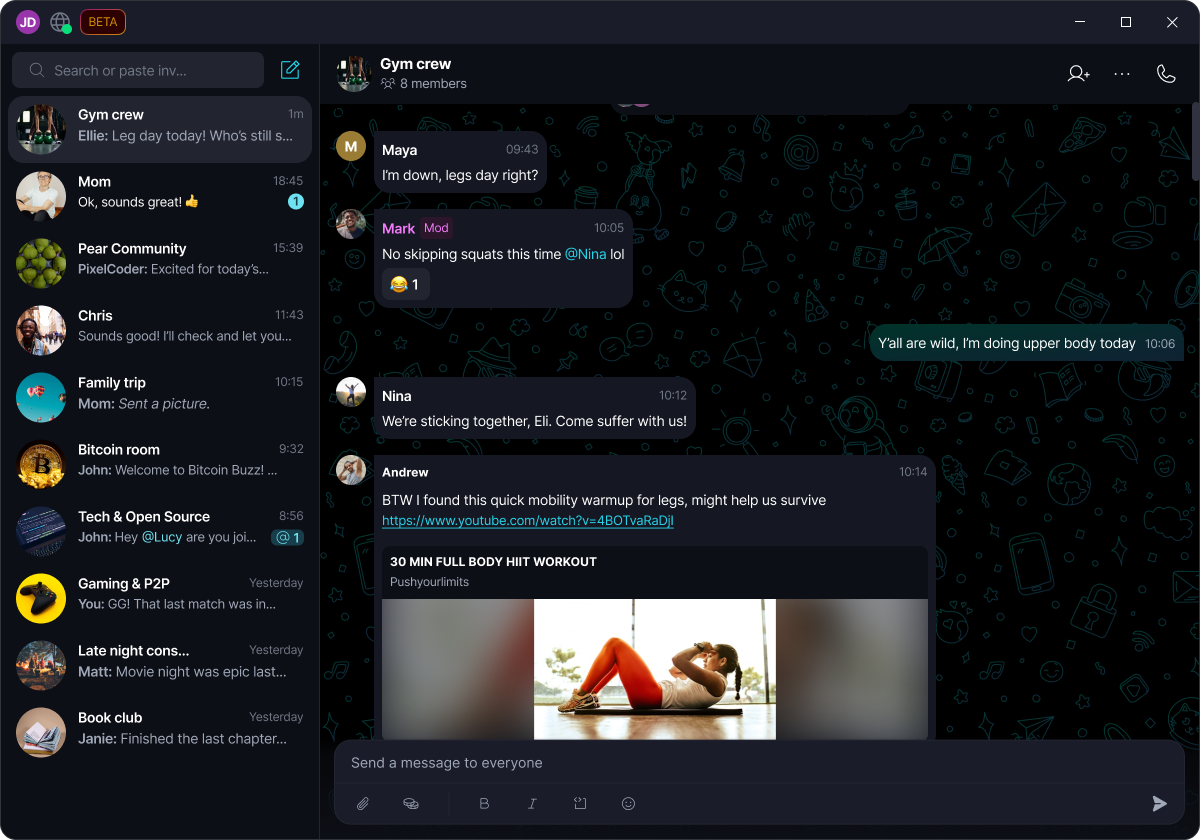The width and height of the screenshot is (1200, 840).
Task: Click the Gaming & P2P controller avatar
Action: [41, 598]
